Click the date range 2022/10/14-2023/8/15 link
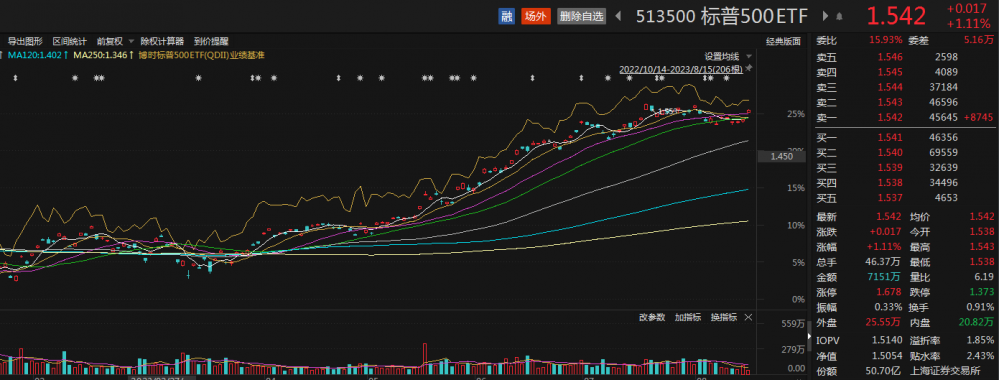 pyautogui.click(x=680, y=68)
